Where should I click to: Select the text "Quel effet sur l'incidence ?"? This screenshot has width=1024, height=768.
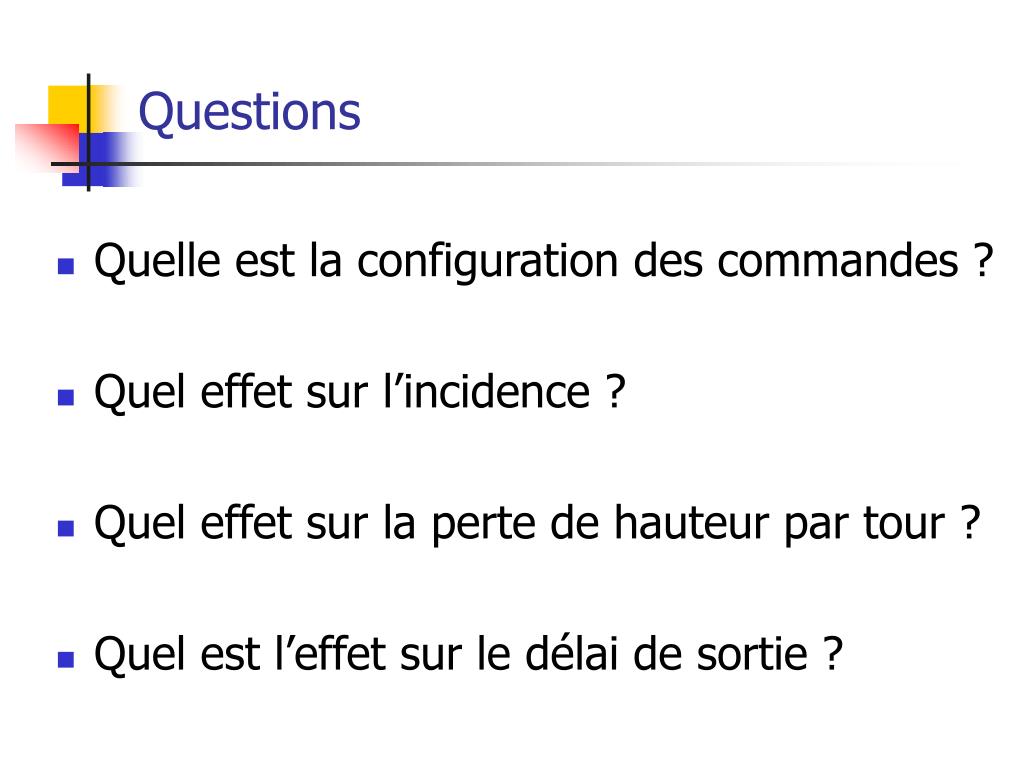pyautogui.click(x=360, y=394)
